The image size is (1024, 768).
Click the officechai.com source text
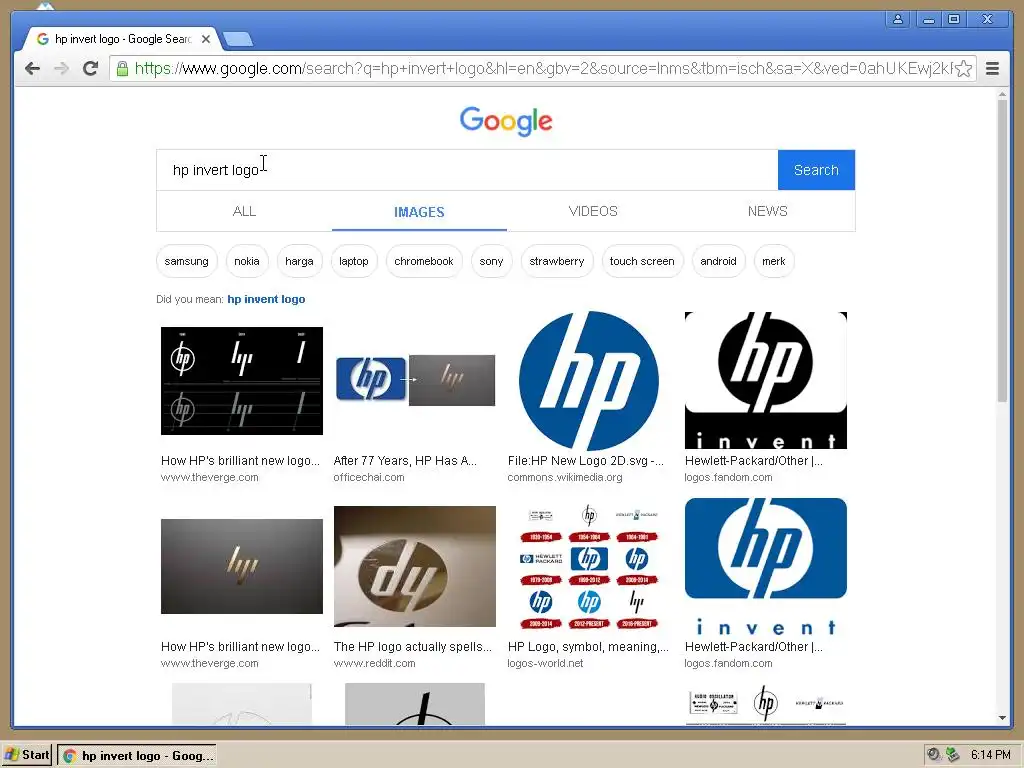pyautogui.click(x=369, y=477)
